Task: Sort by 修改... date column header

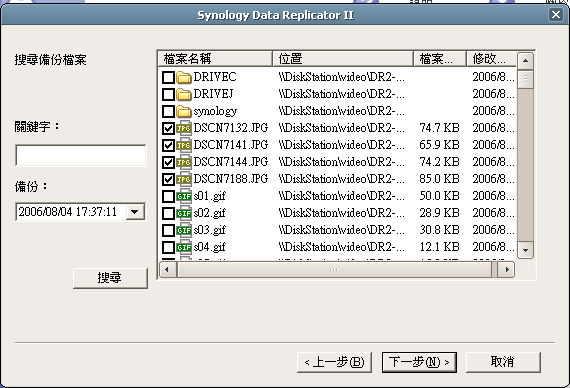Action: (x=491, y=59)
